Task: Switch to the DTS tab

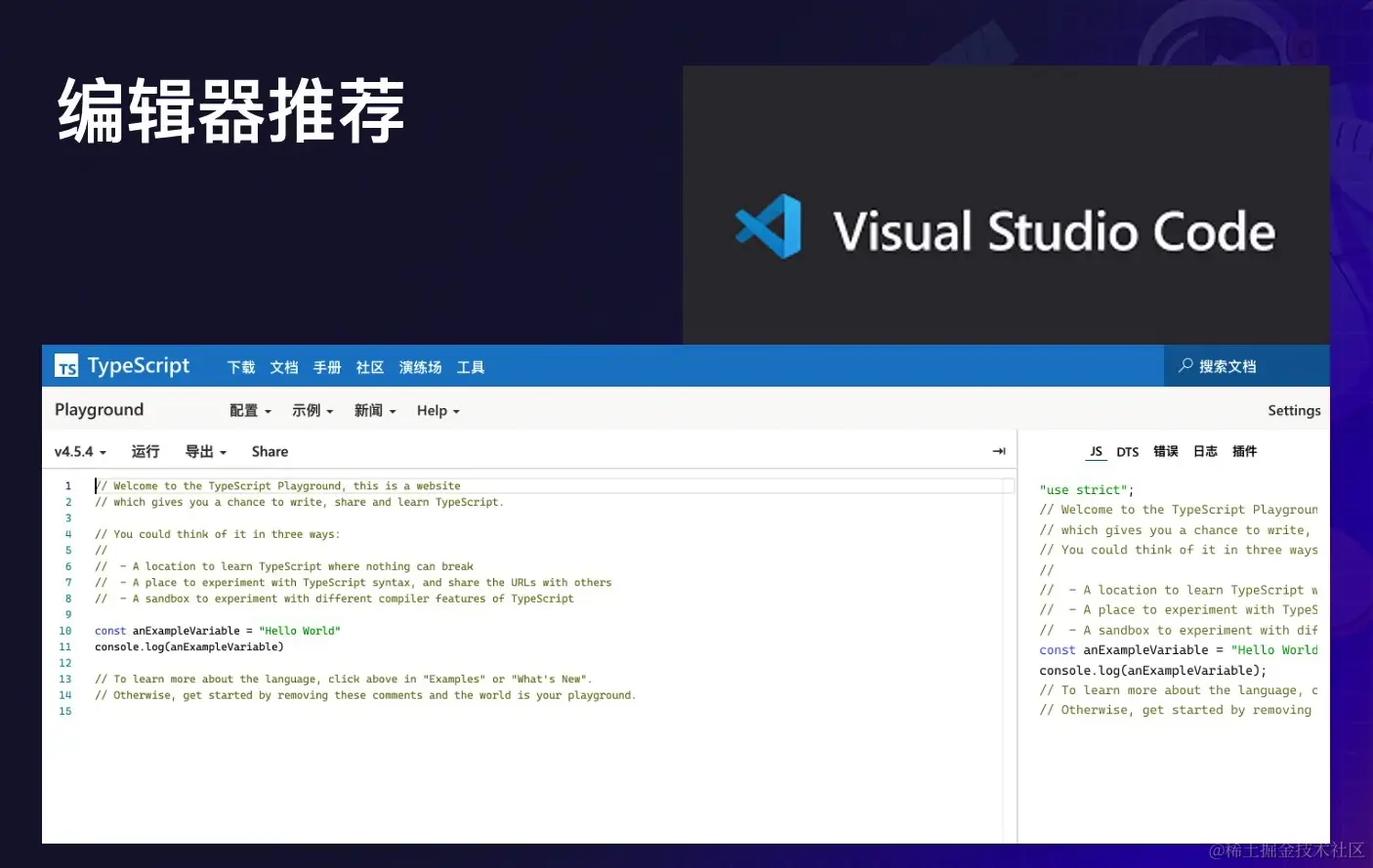Action: (x=1128, y=451)
